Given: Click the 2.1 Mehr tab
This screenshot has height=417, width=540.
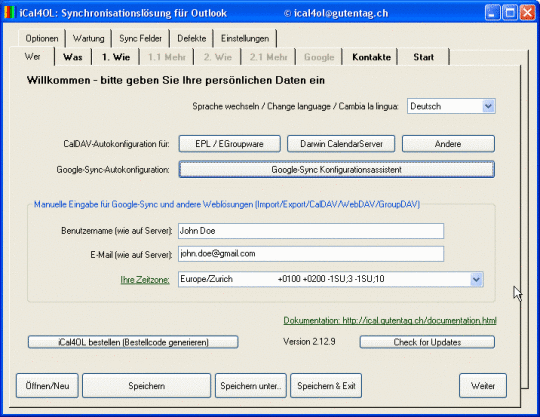Looking at the screenshot, I should [x=268, y=57].
